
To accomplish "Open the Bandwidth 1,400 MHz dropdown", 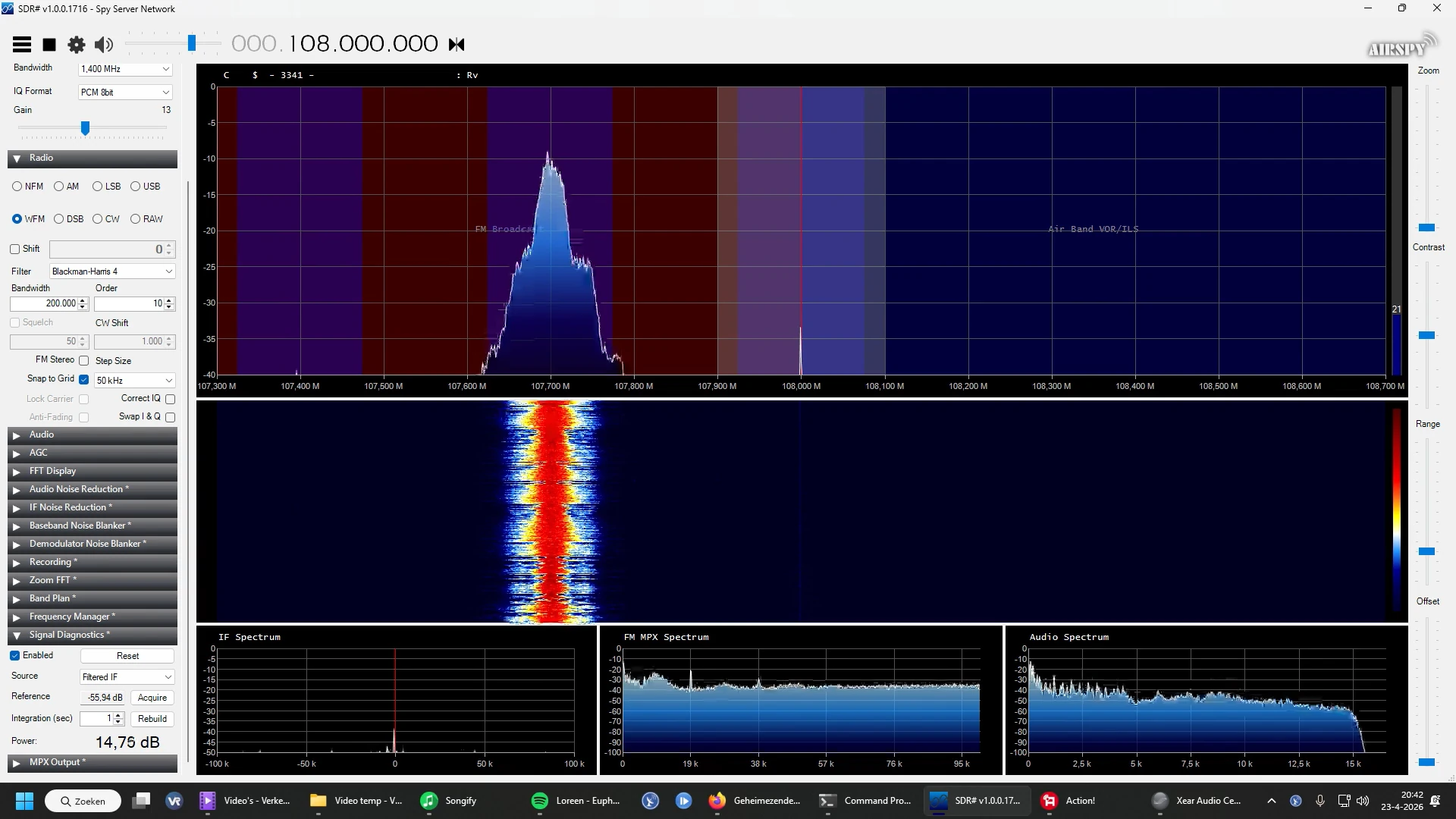I will tap(125, 69).
